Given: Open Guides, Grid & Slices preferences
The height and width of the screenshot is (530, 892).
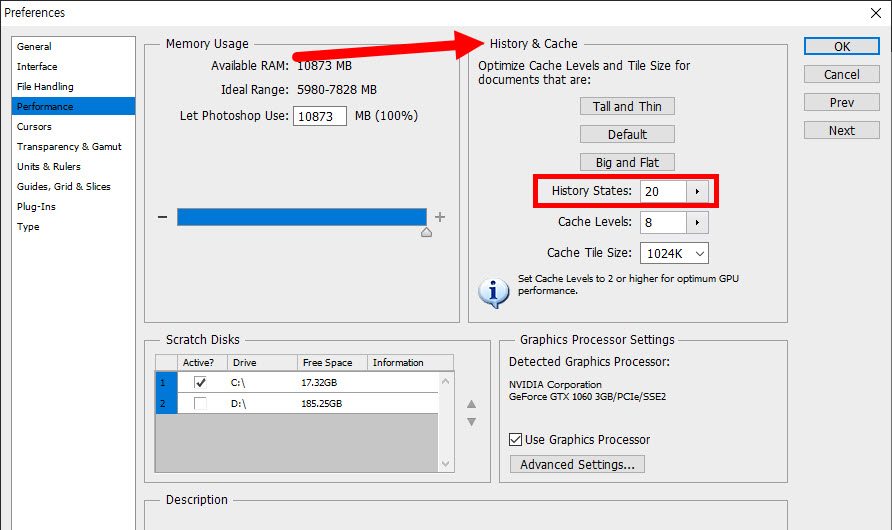Looking at the screenshot, I should coord(63,186).
